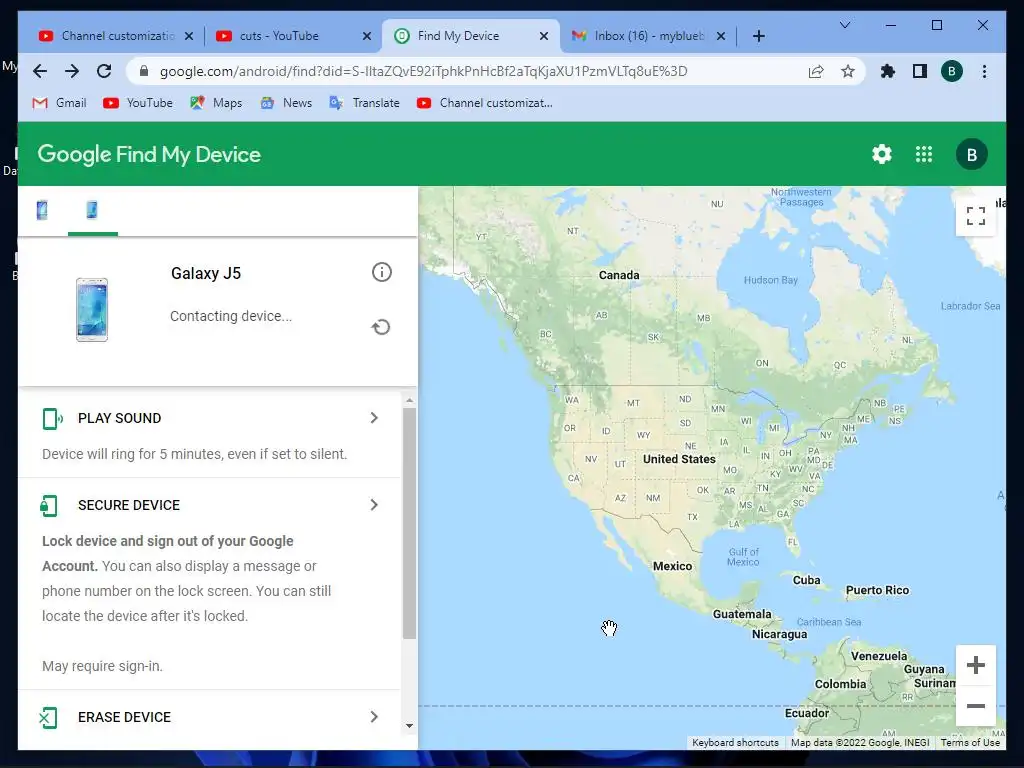Click the panel scrollbar up arrow
The height and width of the screenshot is (768, 1024).
[x=409, y=400]
